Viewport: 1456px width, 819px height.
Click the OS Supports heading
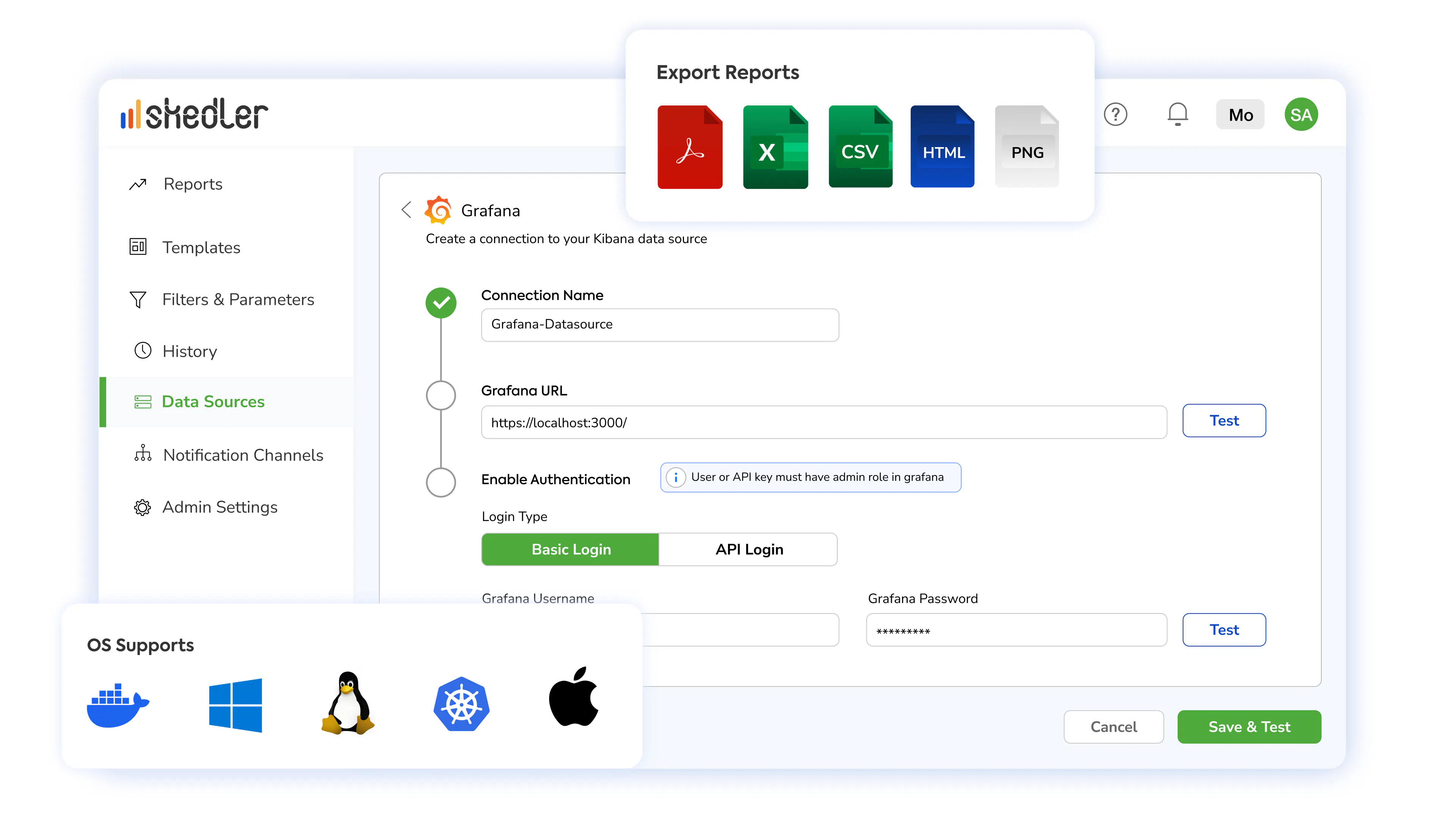140,645
